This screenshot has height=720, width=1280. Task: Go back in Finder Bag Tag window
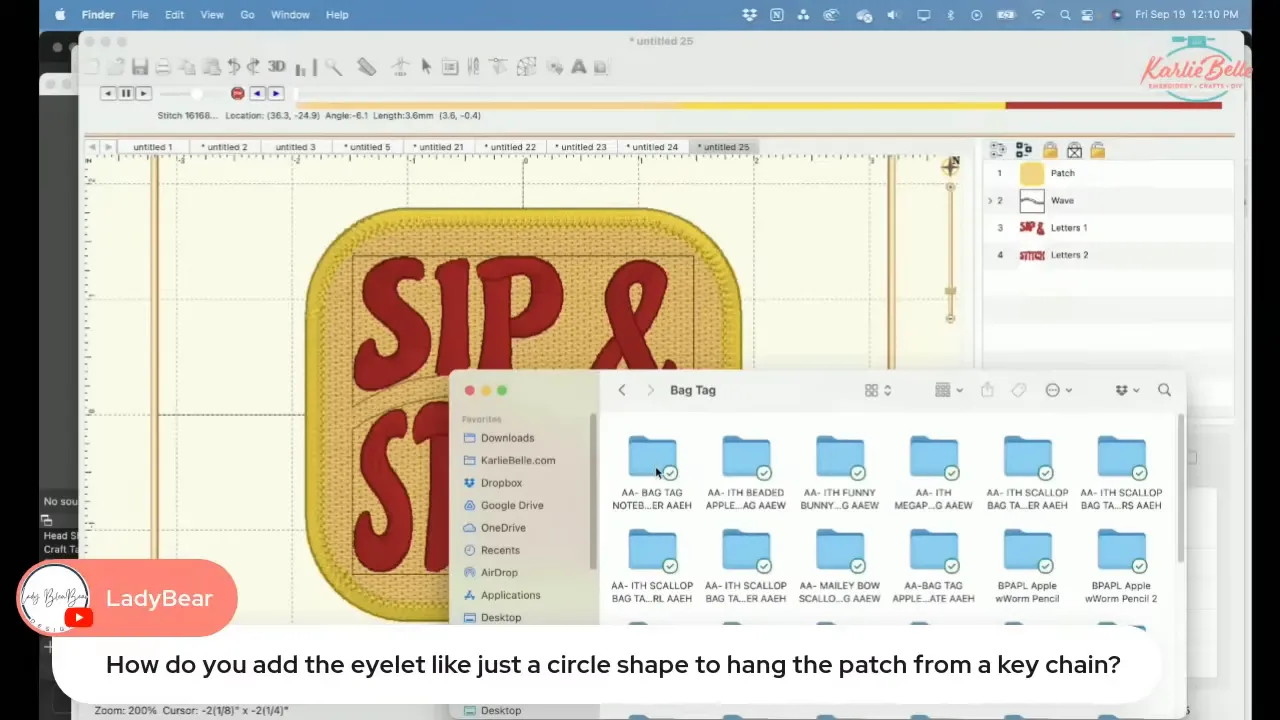tap(622, 390)
